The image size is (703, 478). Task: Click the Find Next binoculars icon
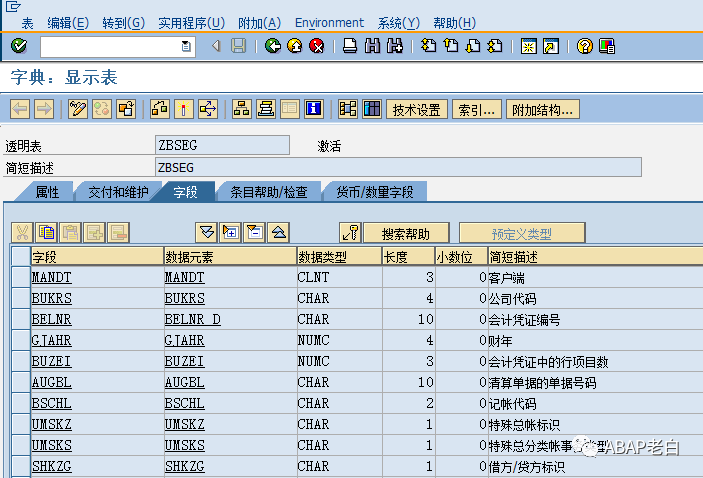click(x=395, y=46)
